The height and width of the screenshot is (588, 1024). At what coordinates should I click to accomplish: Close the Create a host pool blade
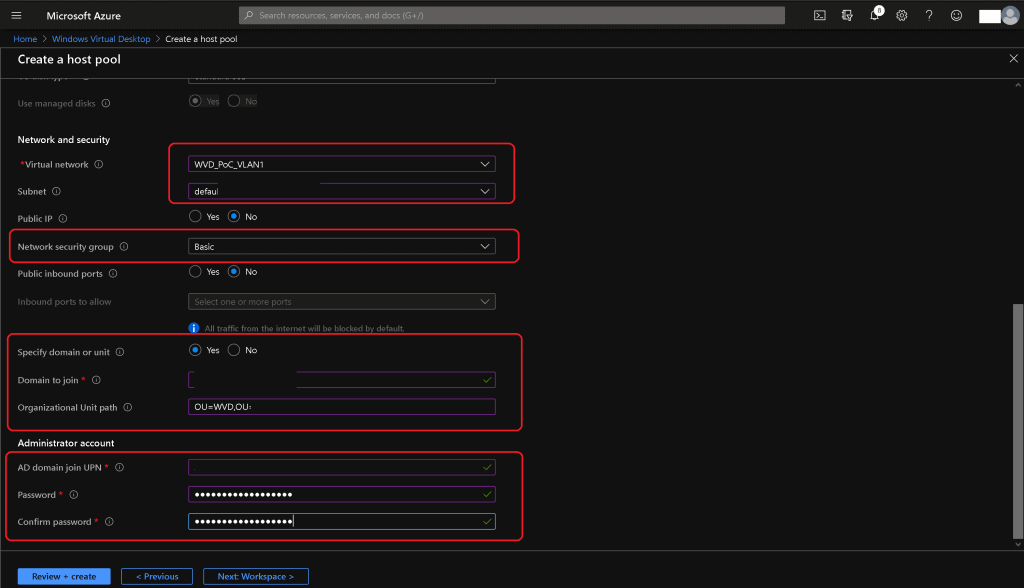click(1014, 59)
